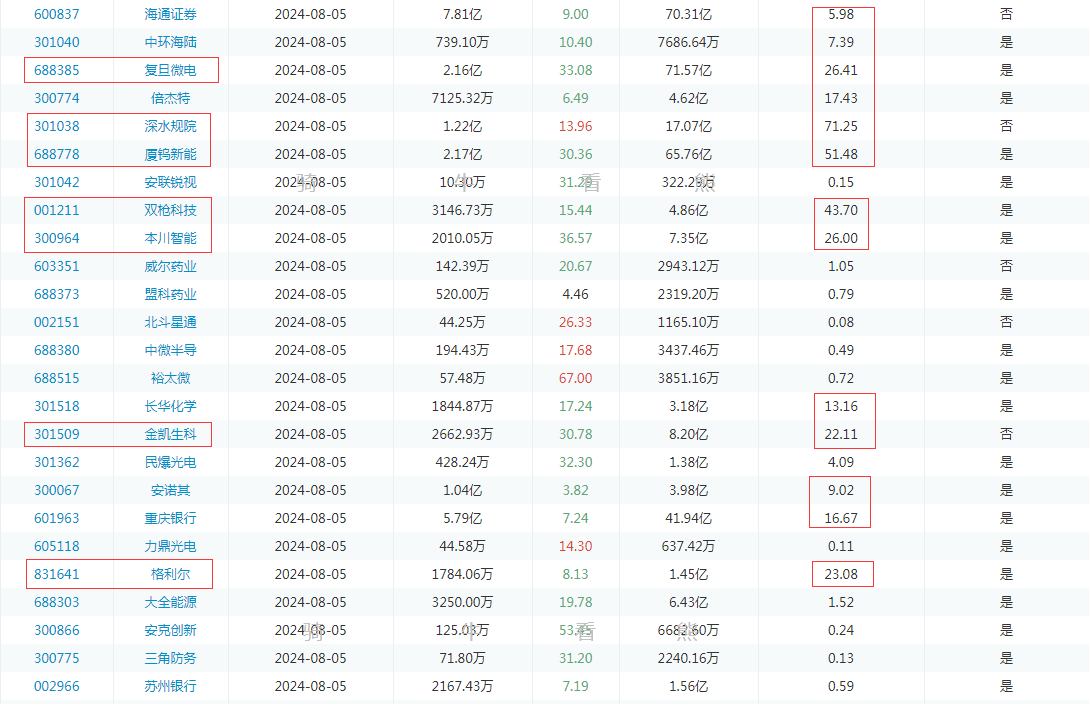Screen dimensions: 1089x704
Task: Open stock code 300774
Action: coord(57,99)
